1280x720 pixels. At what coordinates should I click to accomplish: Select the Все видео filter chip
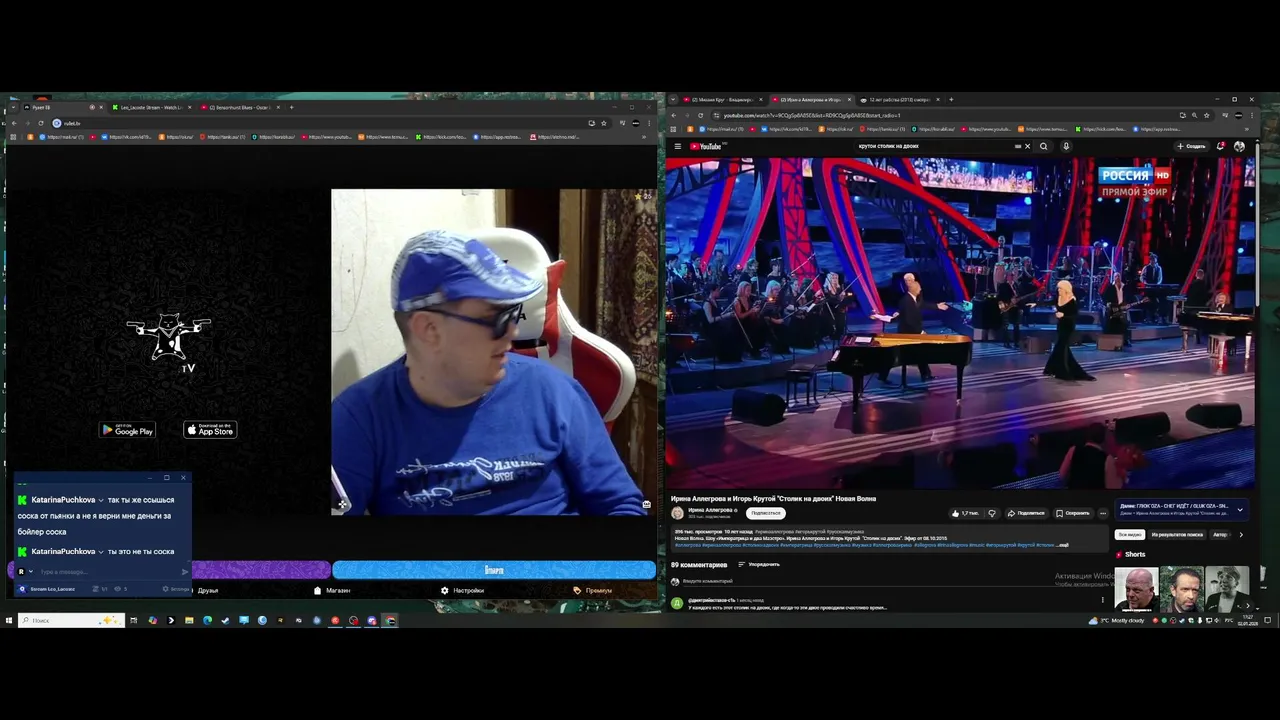[1129, 534]
